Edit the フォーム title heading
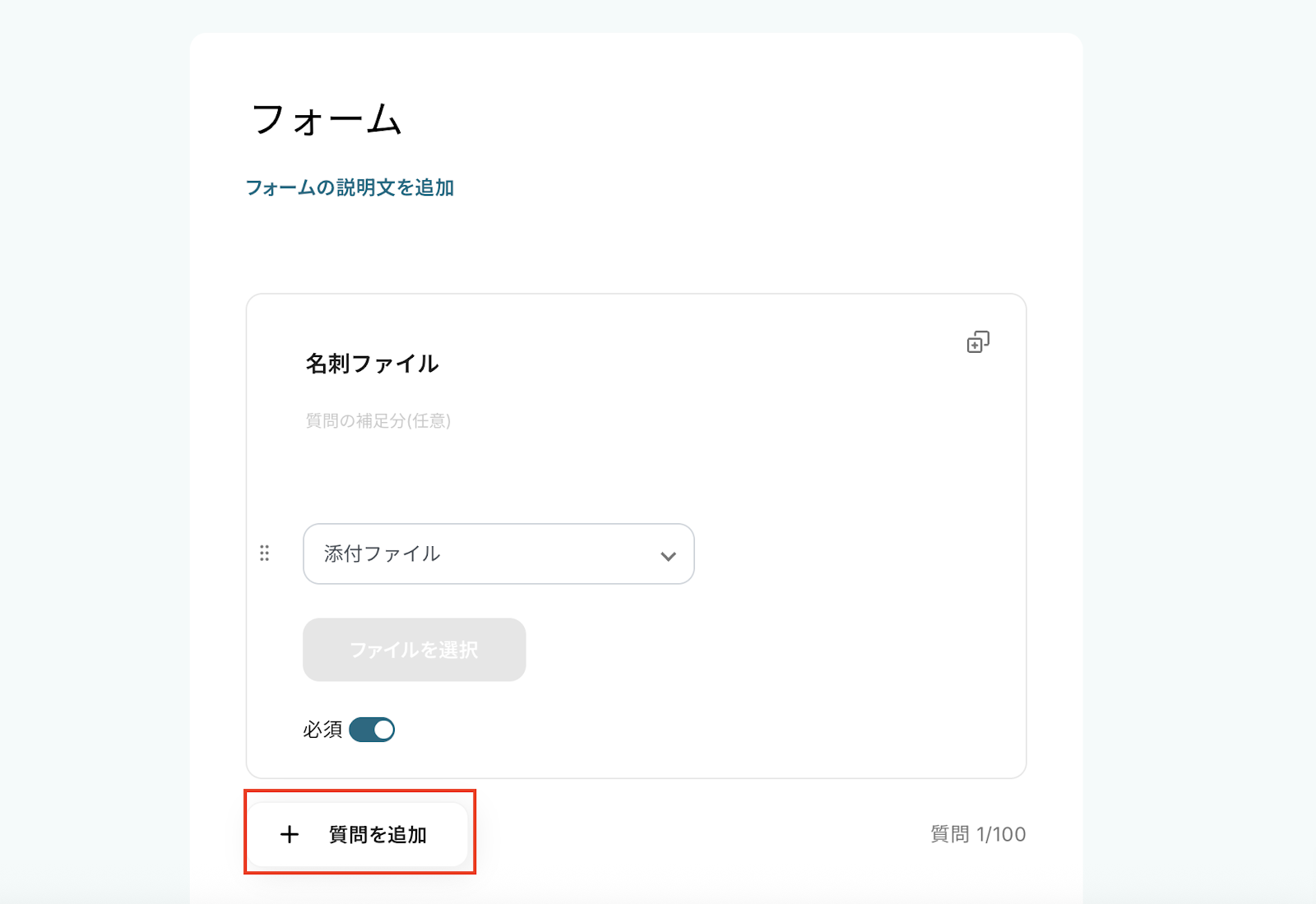The height and width of the screenshot is (904, 1316). 327,120
